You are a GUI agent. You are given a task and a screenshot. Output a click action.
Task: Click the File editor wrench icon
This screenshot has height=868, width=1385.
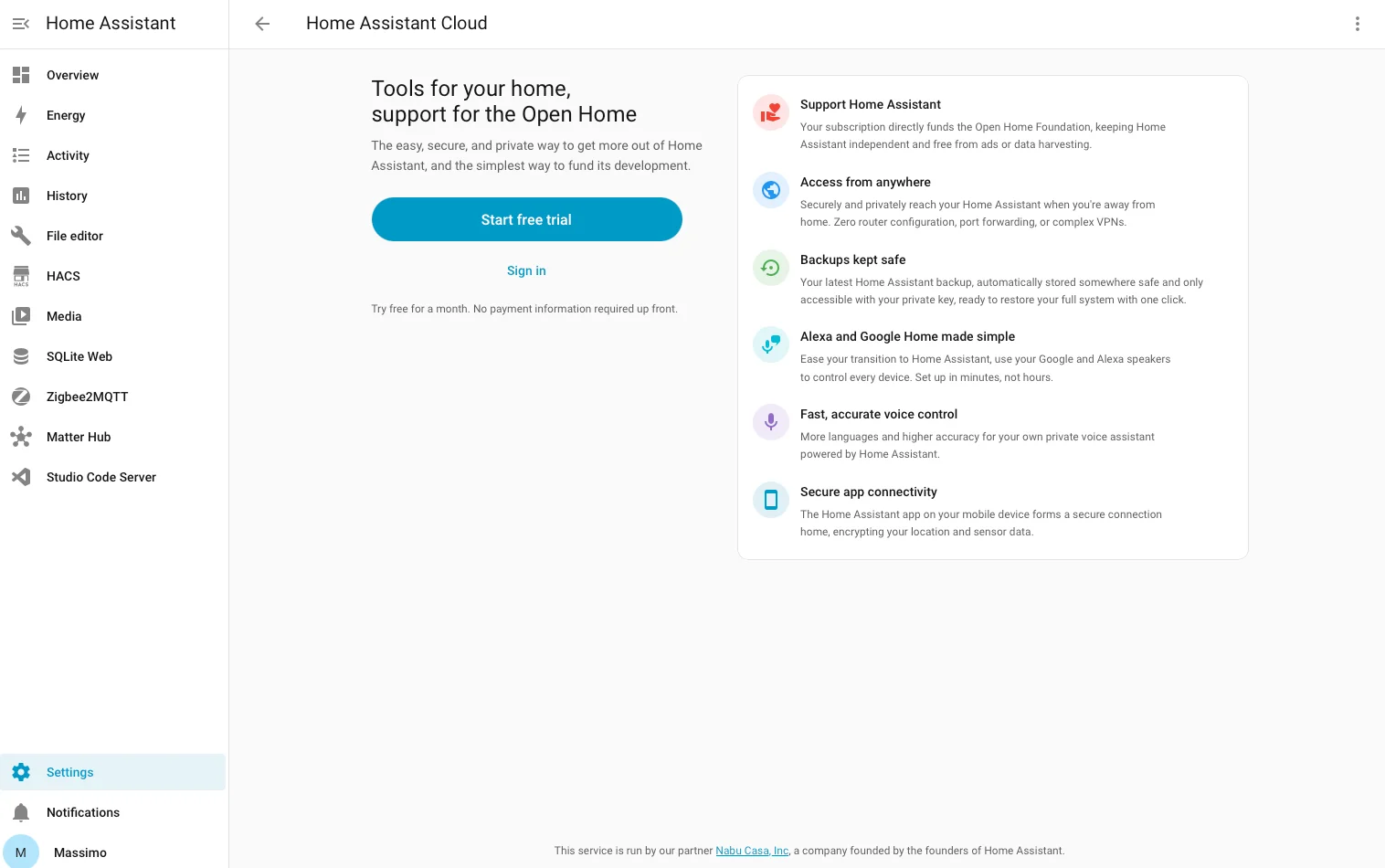tap(21, 236)
